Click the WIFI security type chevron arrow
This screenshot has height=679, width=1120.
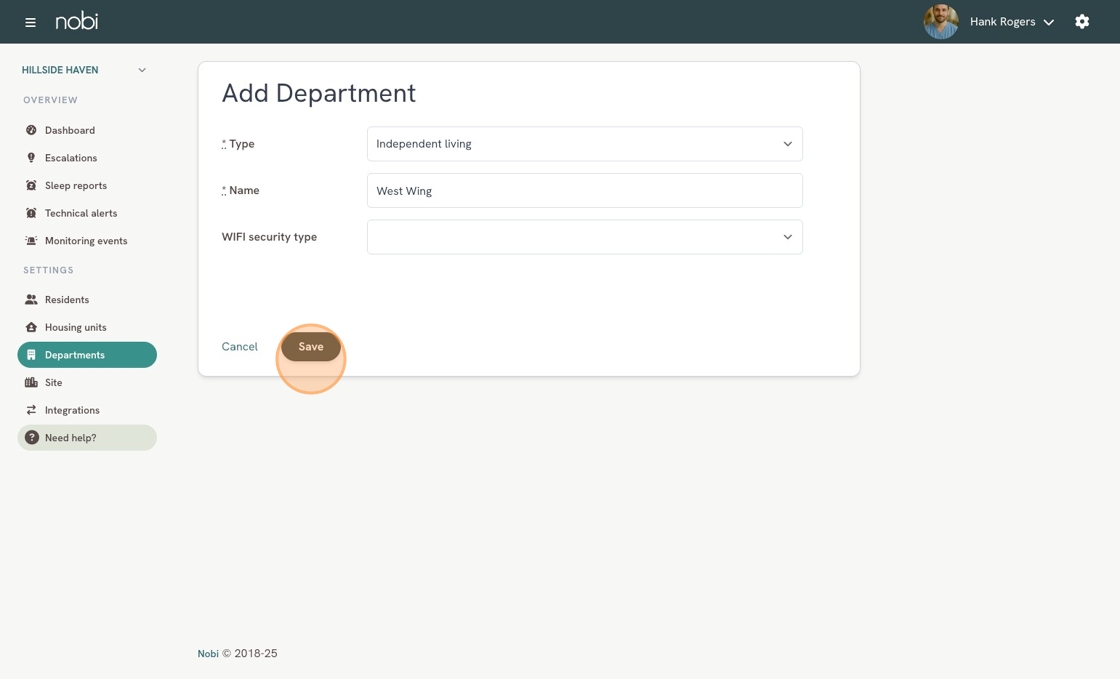(x=787, y=237)
